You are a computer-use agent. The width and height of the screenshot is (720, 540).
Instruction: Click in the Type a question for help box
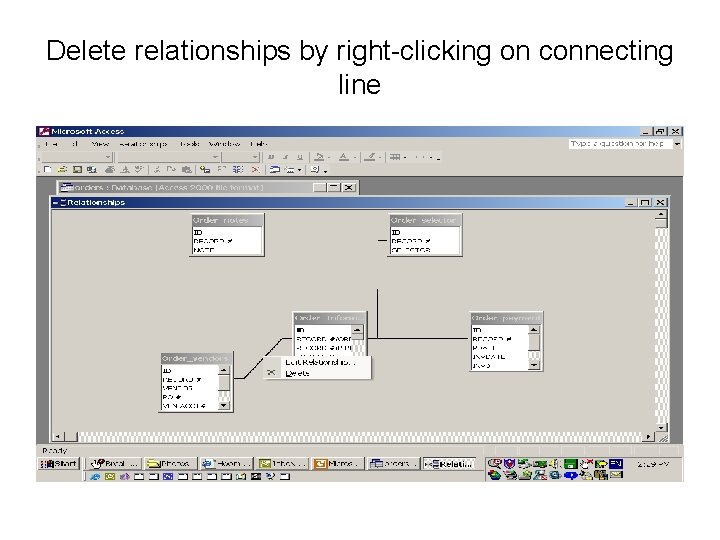620,144
